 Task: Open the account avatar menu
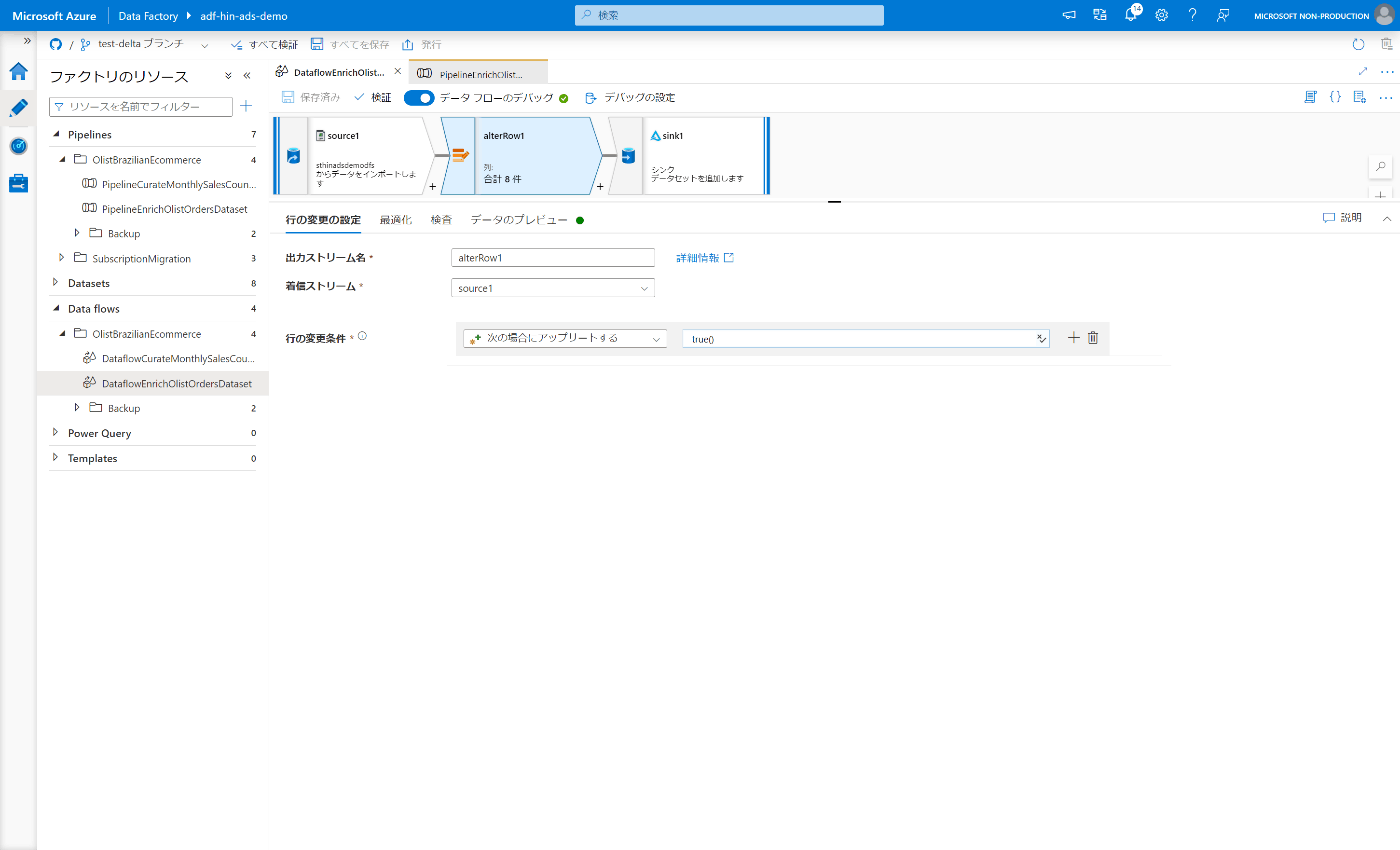pyautogui.click(x=1384, y=15)
